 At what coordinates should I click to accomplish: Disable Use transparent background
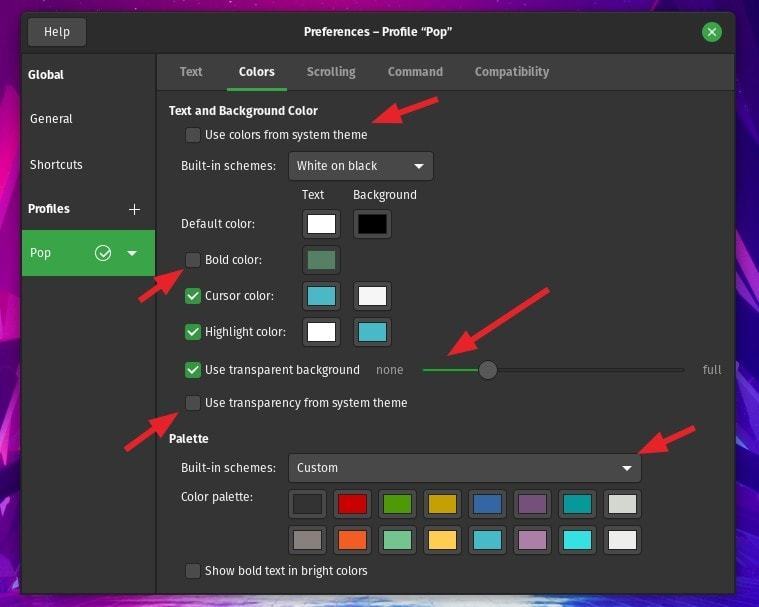click(x=193, y=370)
